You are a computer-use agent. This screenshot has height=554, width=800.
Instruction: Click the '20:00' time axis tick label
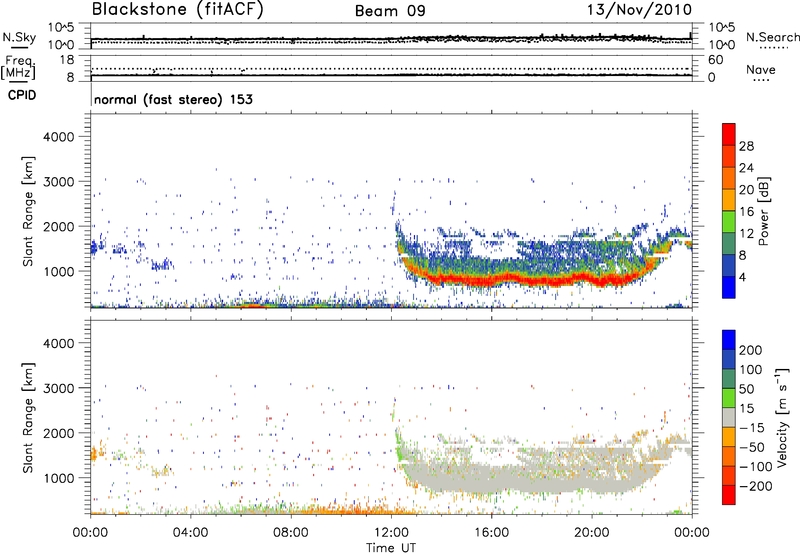[592, 533]
